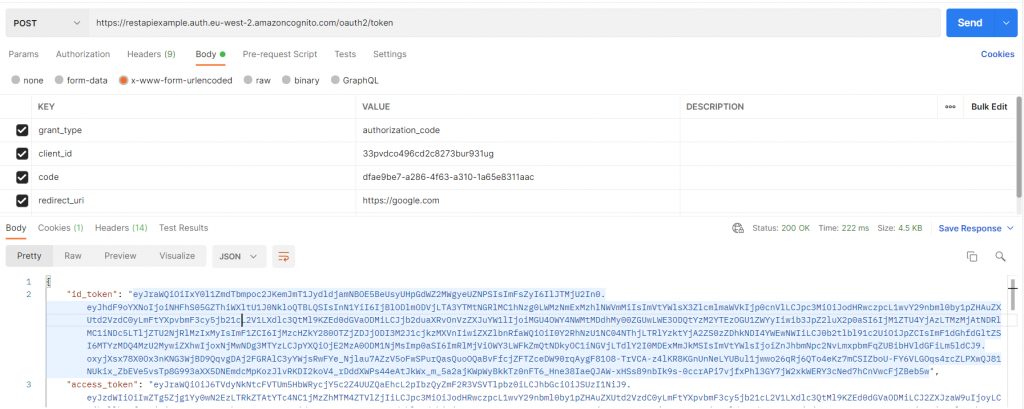
Task: Open the three-dots column options menu
Action: tap(949, 106)
